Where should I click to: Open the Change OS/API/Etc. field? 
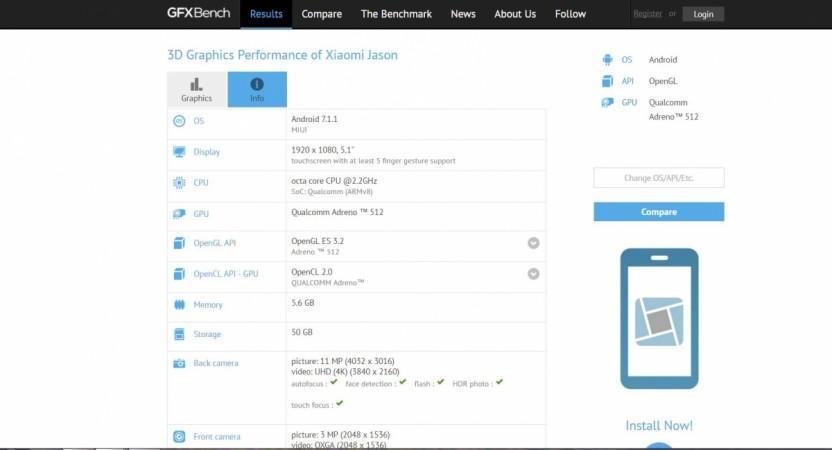(658, 178)
